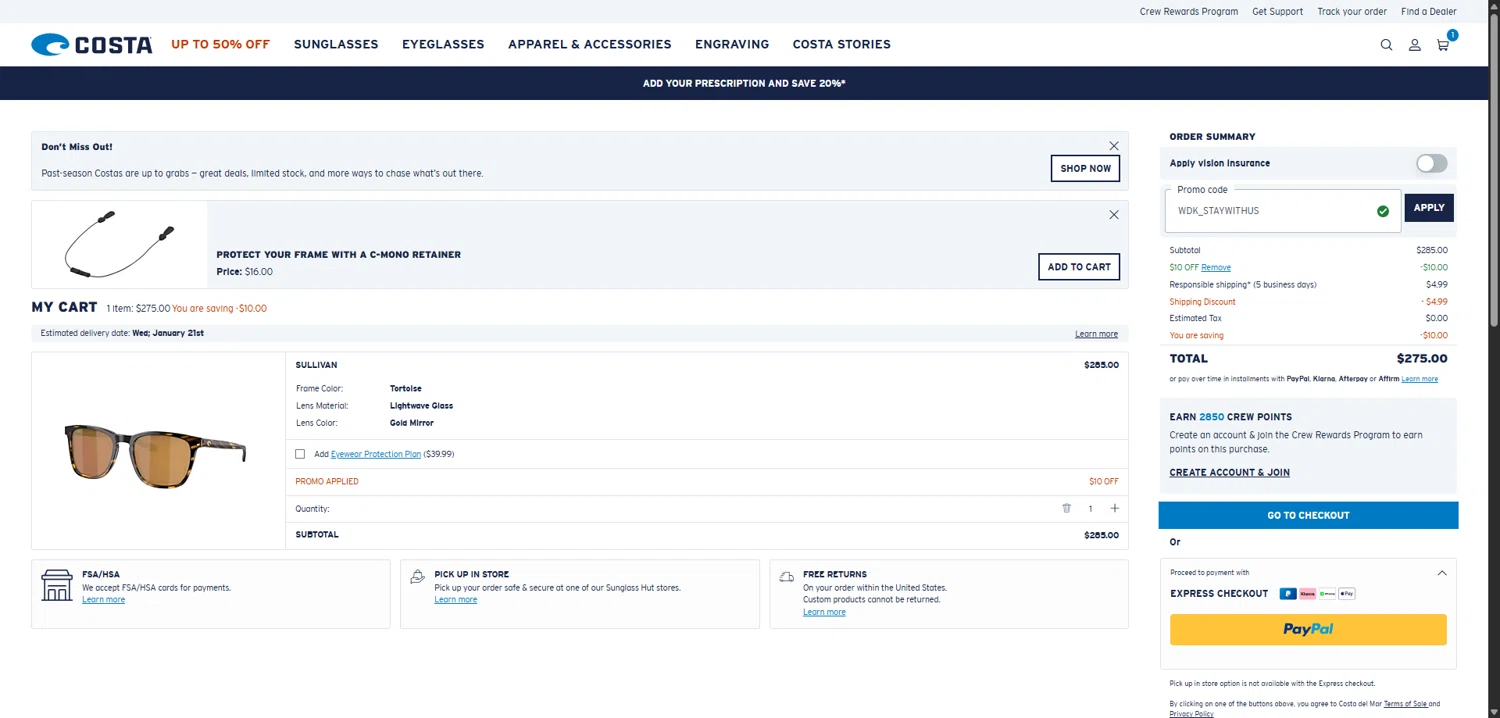Viewport: 1500px width, 718px height.
Task: Click the Shop Now button
Action: [1085, 168]
